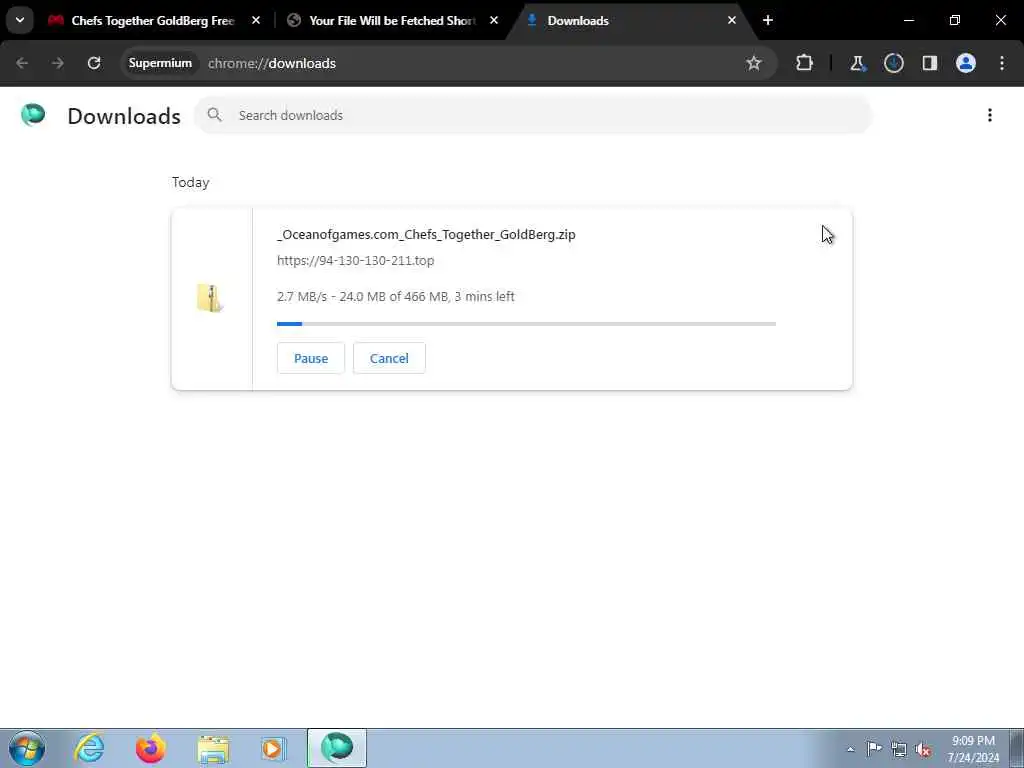This screenshot has height=768, width=1024.
Task: Open the https://94-130-130-211.top source link
Action: 355,261
